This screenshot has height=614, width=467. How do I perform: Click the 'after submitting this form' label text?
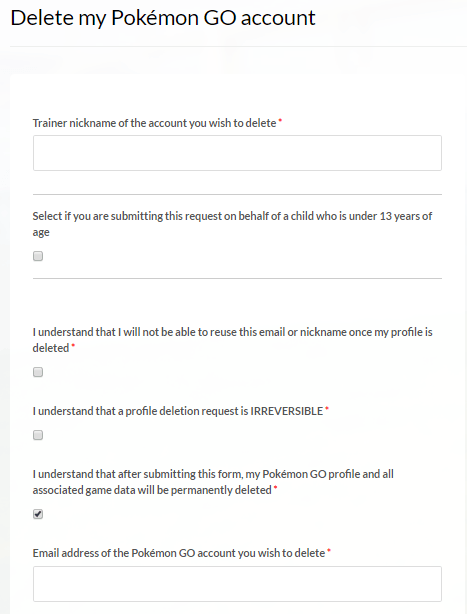pos(213,482)
